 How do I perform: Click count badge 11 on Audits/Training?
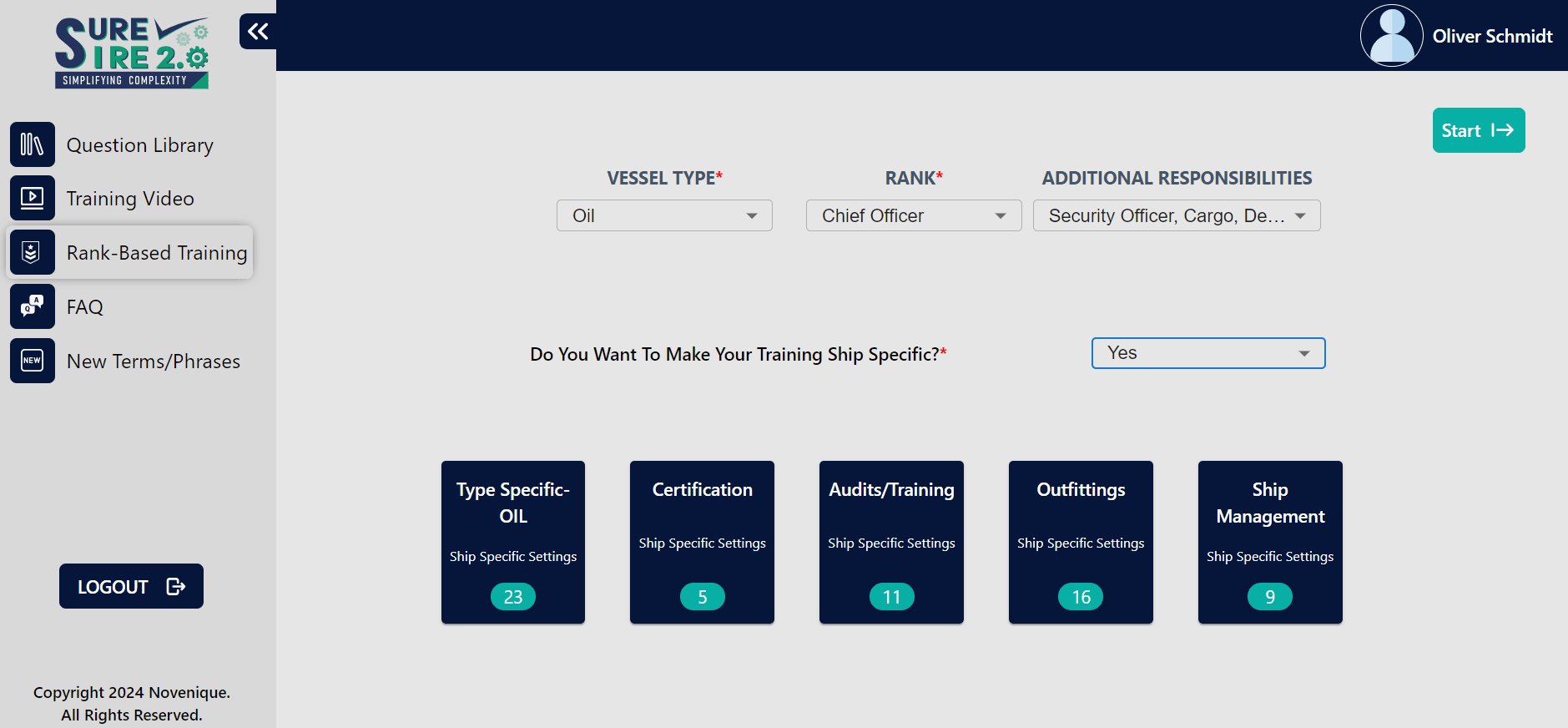point(892,597)
